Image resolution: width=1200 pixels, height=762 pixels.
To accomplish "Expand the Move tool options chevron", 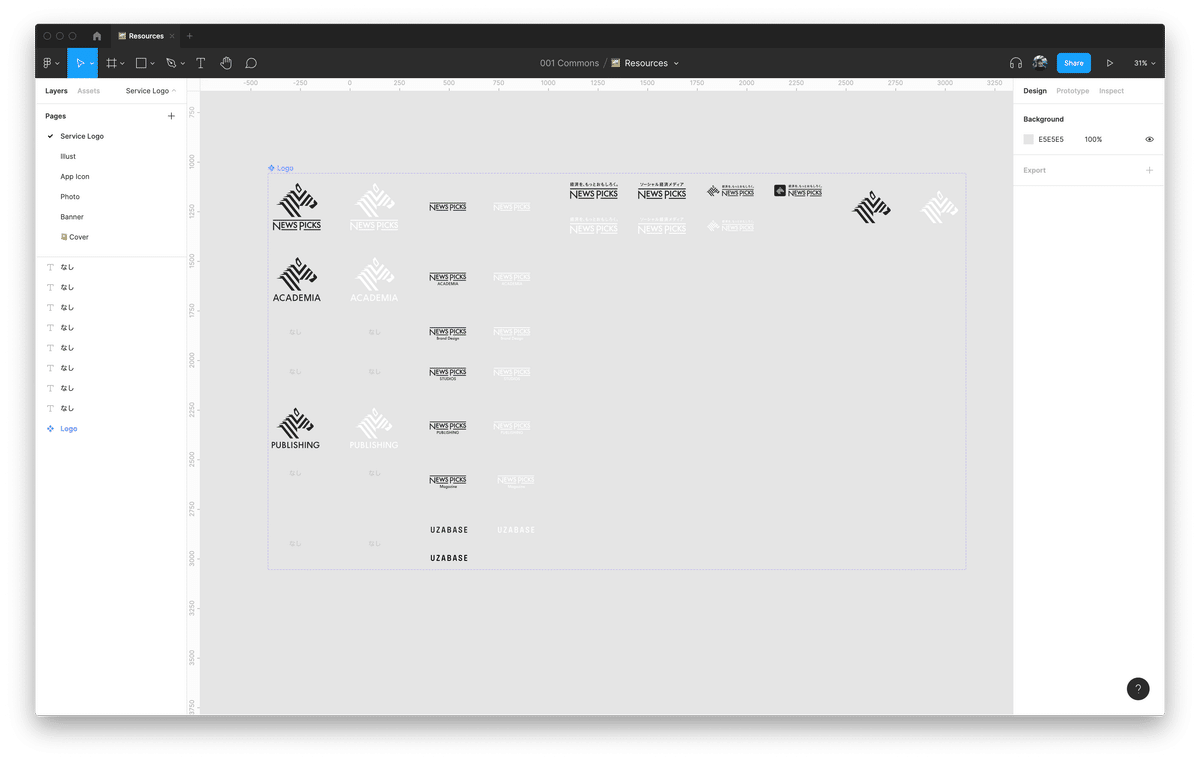I will (x=92, y=64).
